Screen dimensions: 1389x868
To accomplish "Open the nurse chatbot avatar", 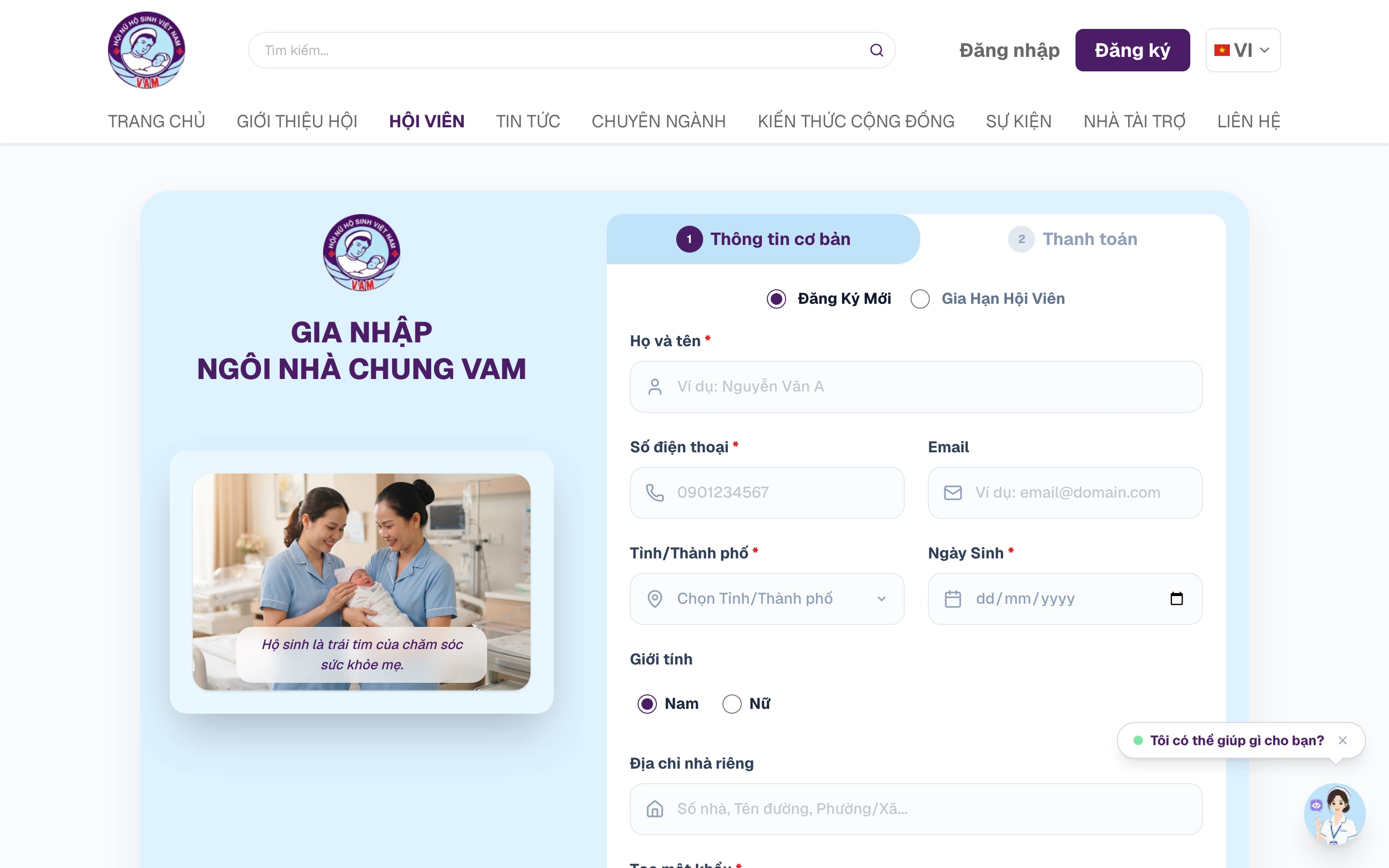I will tap(1335, 814).
